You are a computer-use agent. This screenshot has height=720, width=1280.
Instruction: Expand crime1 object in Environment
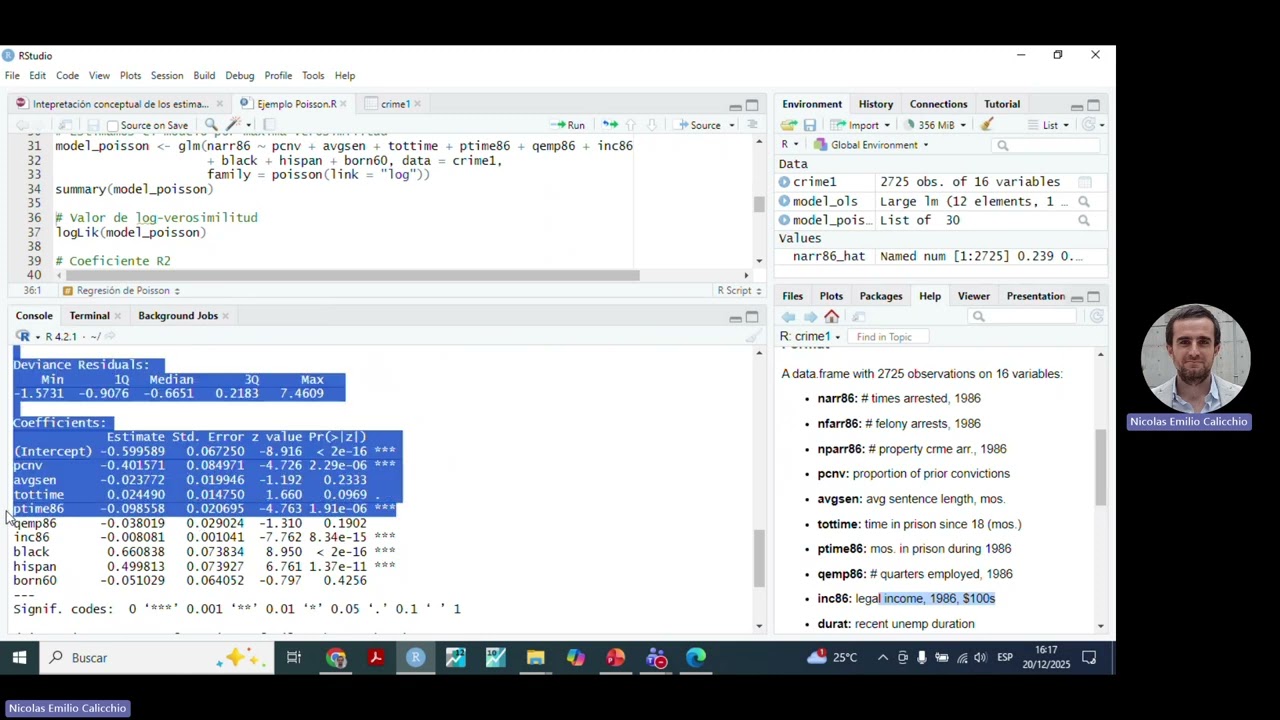785,182
